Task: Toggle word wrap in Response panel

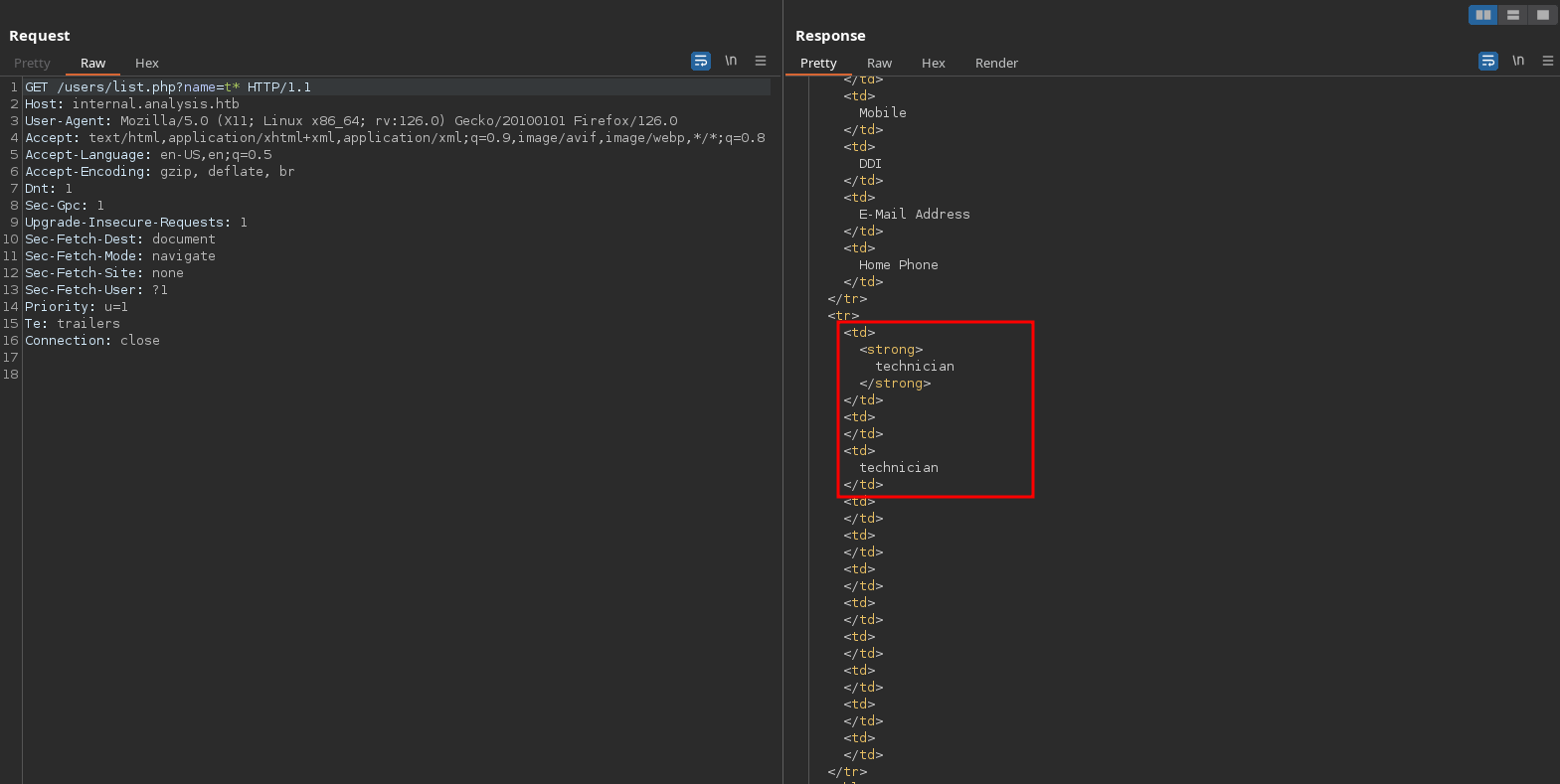Action: (1488, 61)
